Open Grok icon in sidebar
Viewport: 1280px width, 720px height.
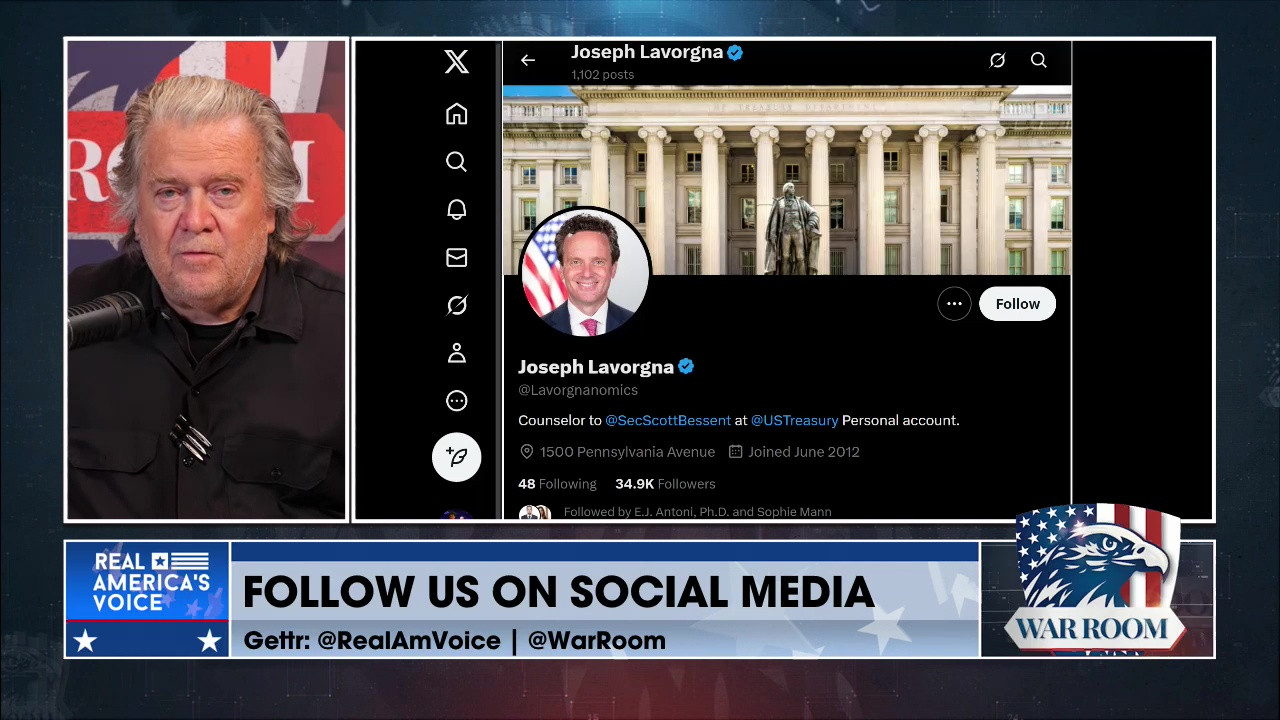click(x=456, y=305)
